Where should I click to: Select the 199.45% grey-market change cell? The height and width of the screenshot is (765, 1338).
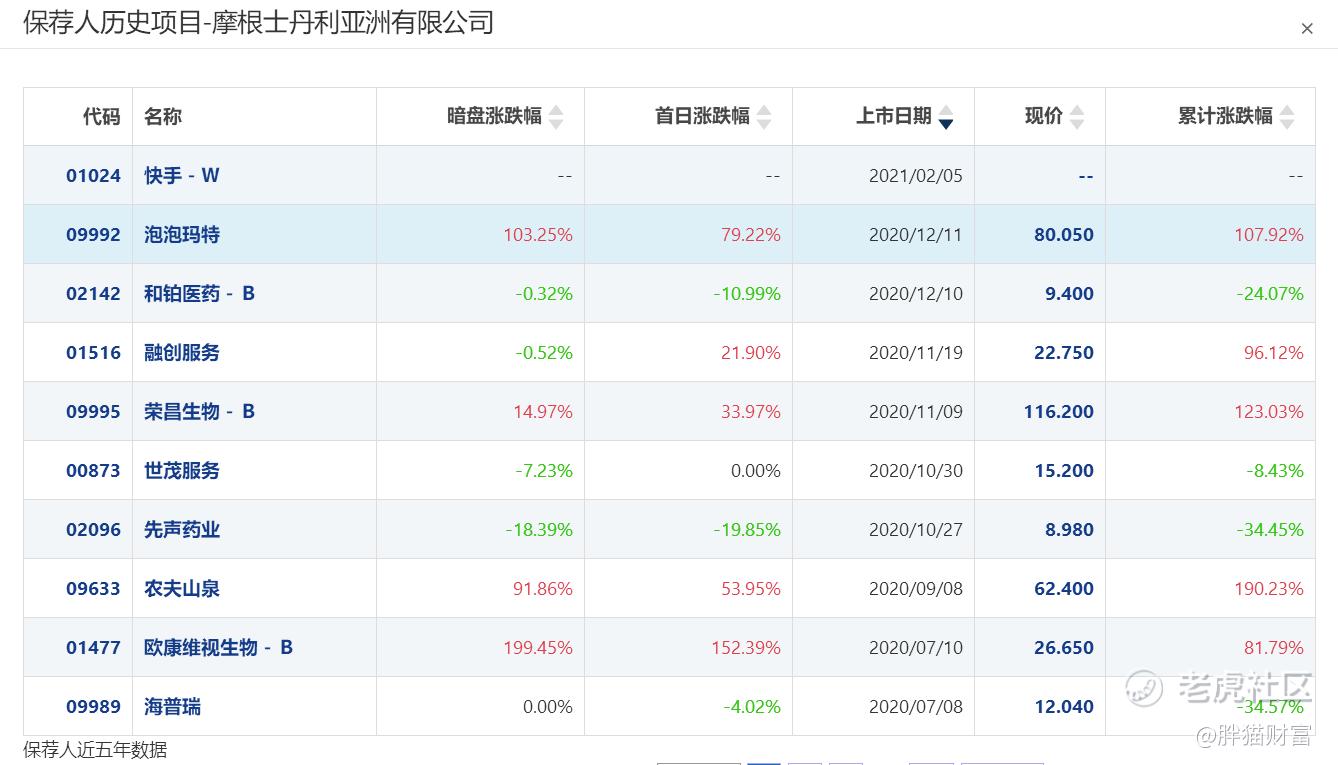tap(538, 648)
